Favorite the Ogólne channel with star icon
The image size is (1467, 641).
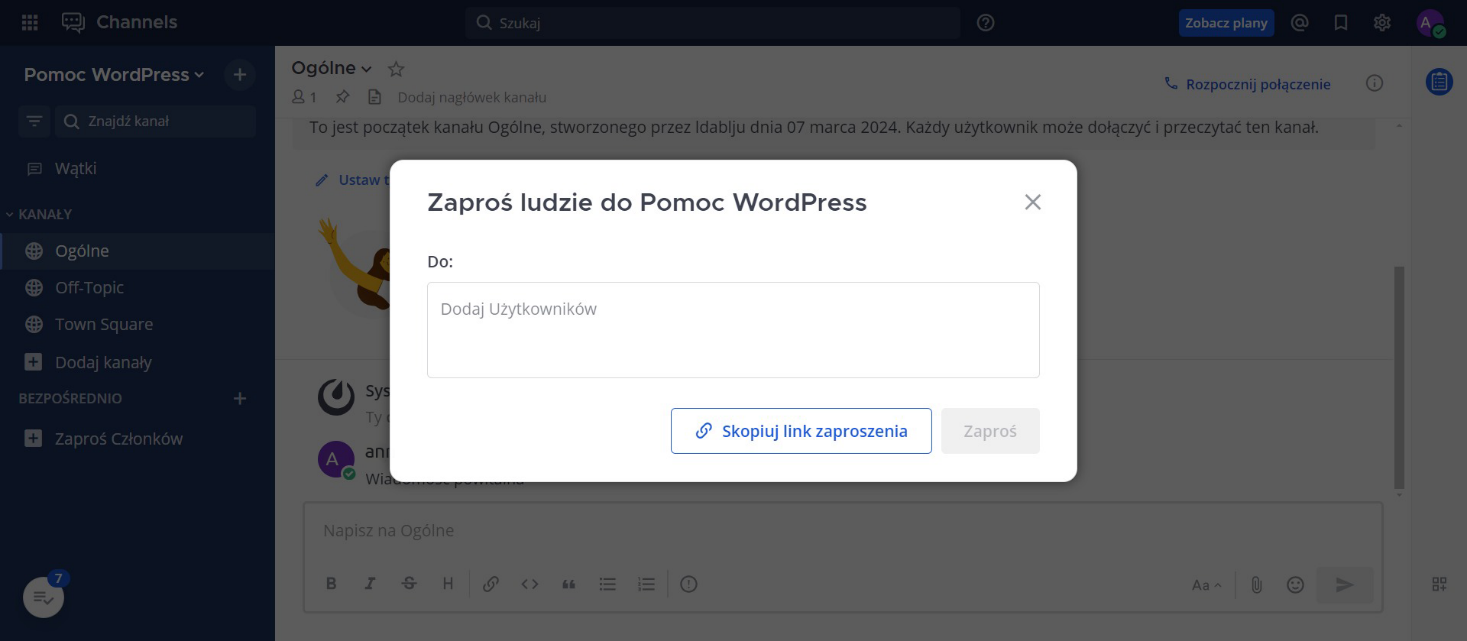396,69
